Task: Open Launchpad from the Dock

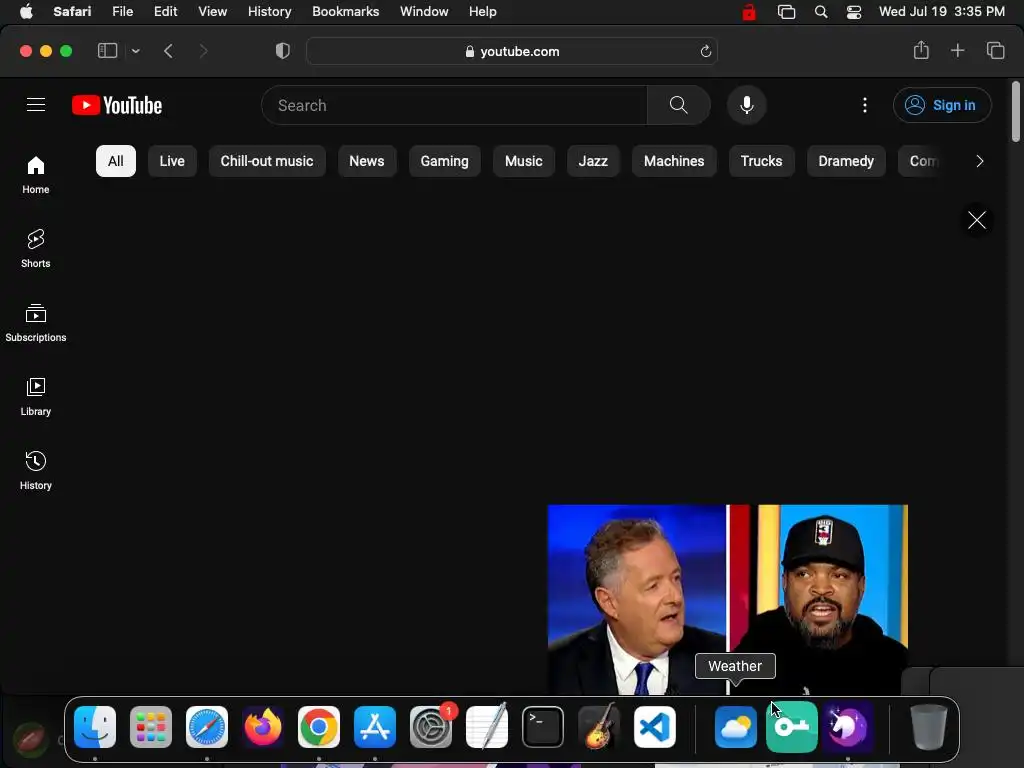Action: coord(151,727)
